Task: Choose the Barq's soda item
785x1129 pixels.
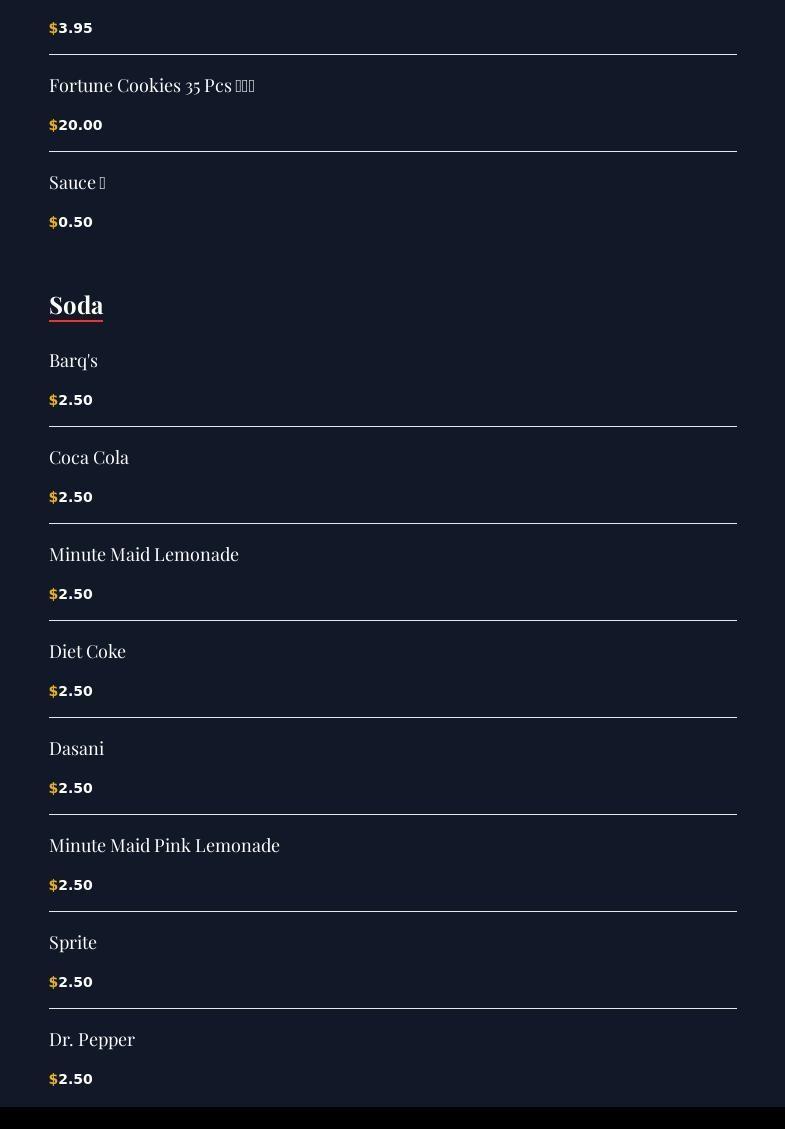Action: click(x=73, y=361)
